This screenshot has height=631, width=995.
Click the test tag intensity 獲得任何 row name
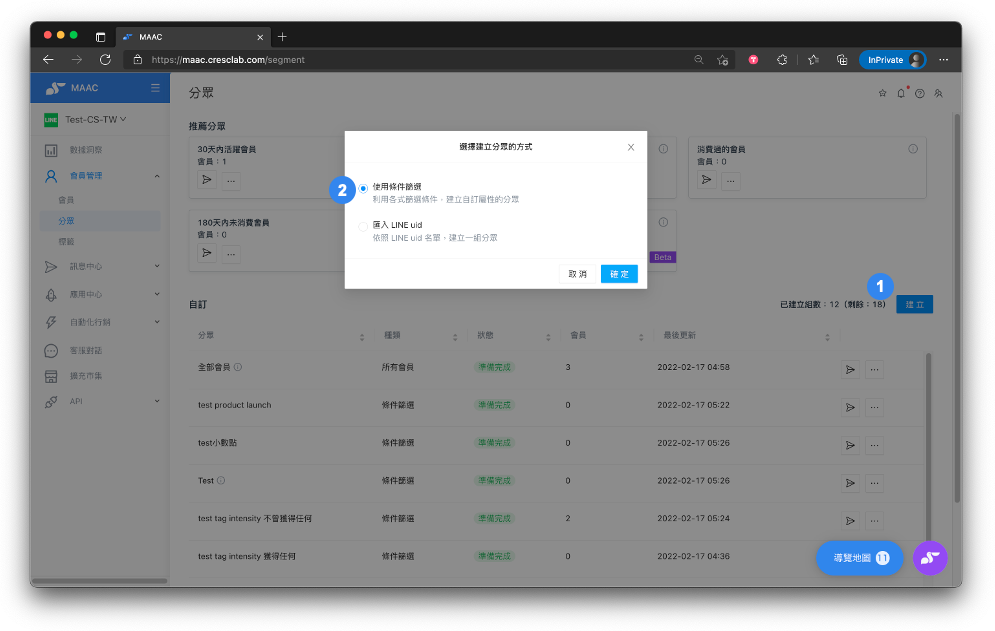click(x=246, y=556)
